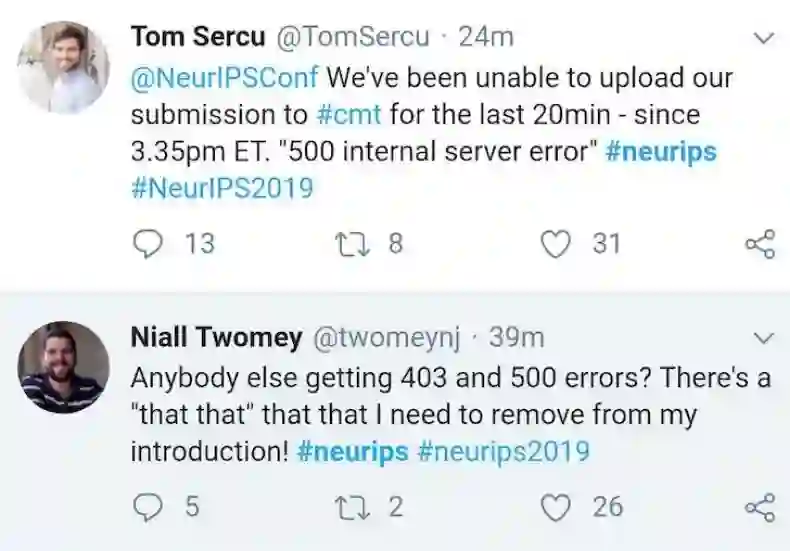Click the Niall Twomey display name
The width and height of the screenshot is (790, 551).
click(216, 338)
